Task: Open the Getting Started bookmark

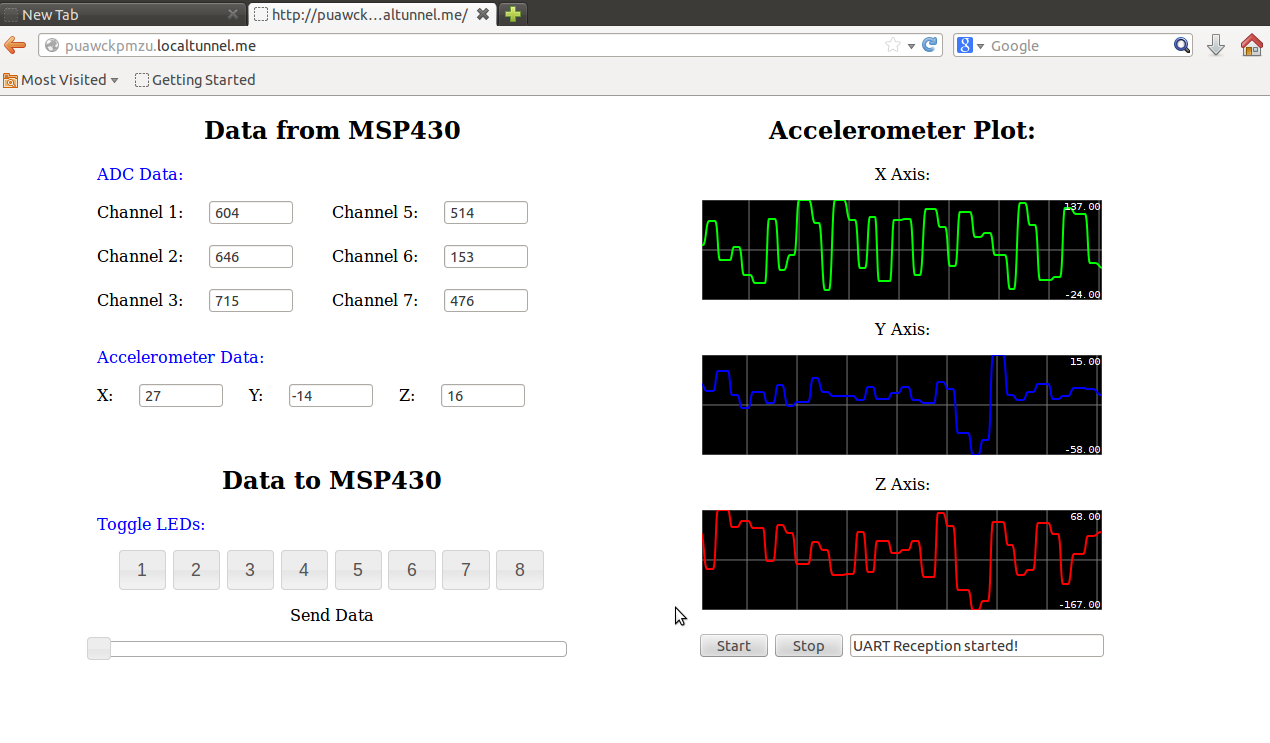Action: [195, 80]
